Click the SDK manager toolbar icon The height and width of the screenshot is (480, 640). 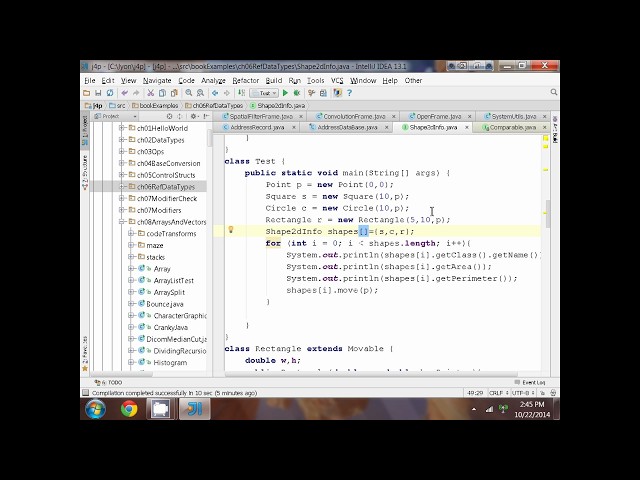(x=337, y=93)
